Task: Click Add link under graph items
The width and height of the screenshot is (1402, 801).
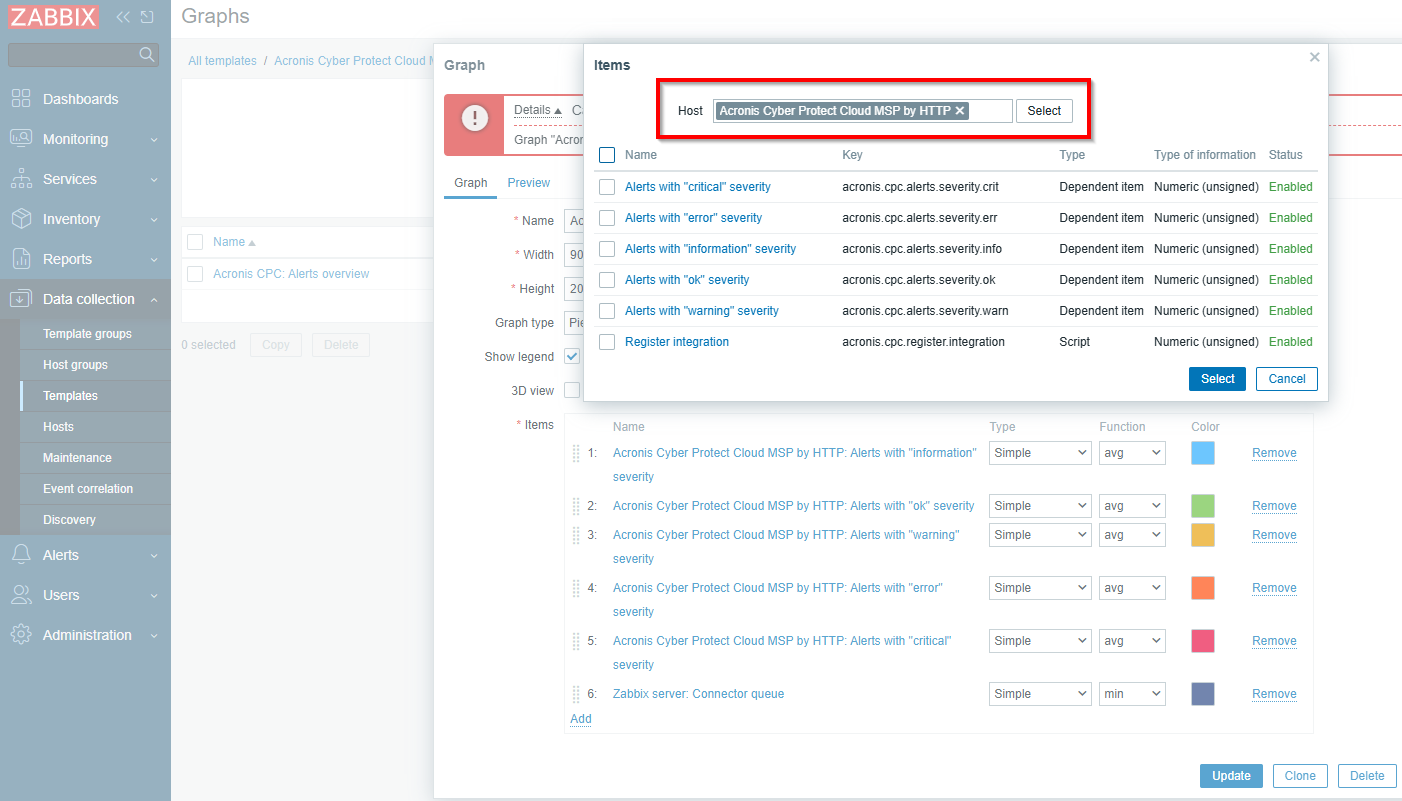Action: tap(580, 719)
